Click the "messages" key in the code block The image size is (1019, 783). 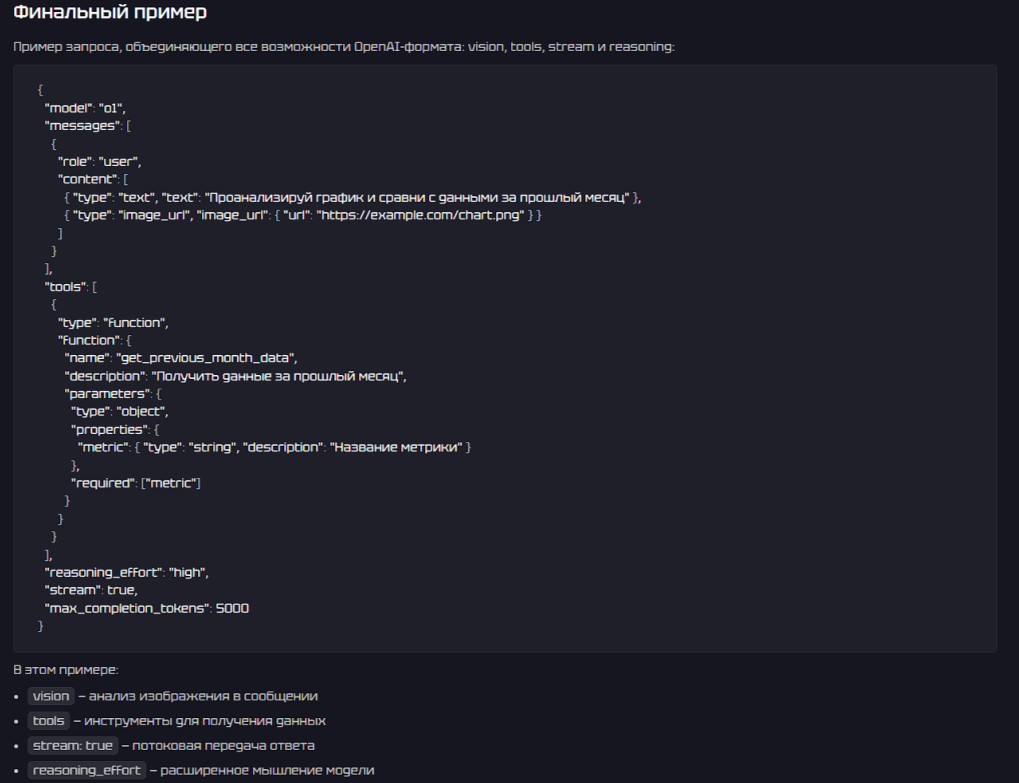tap(82, 125)
